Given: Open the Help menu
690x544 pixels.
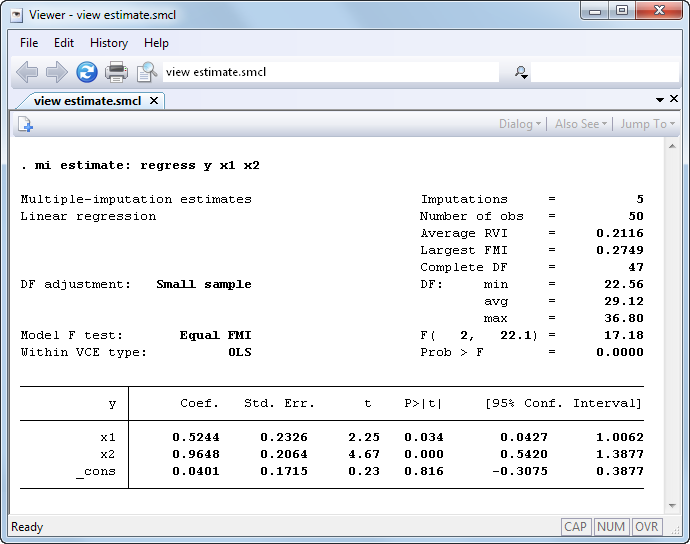Looking at the screenshot, I should coord(156,43).
